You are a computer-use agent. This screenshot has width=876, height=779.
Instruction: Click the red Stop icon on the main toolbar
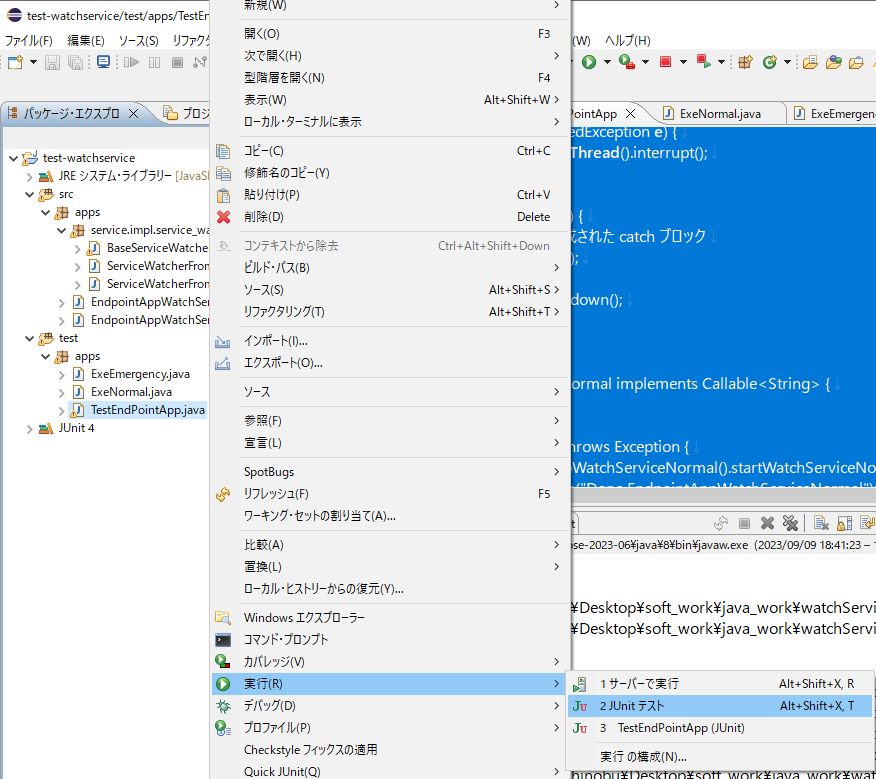tap(665, 61)
